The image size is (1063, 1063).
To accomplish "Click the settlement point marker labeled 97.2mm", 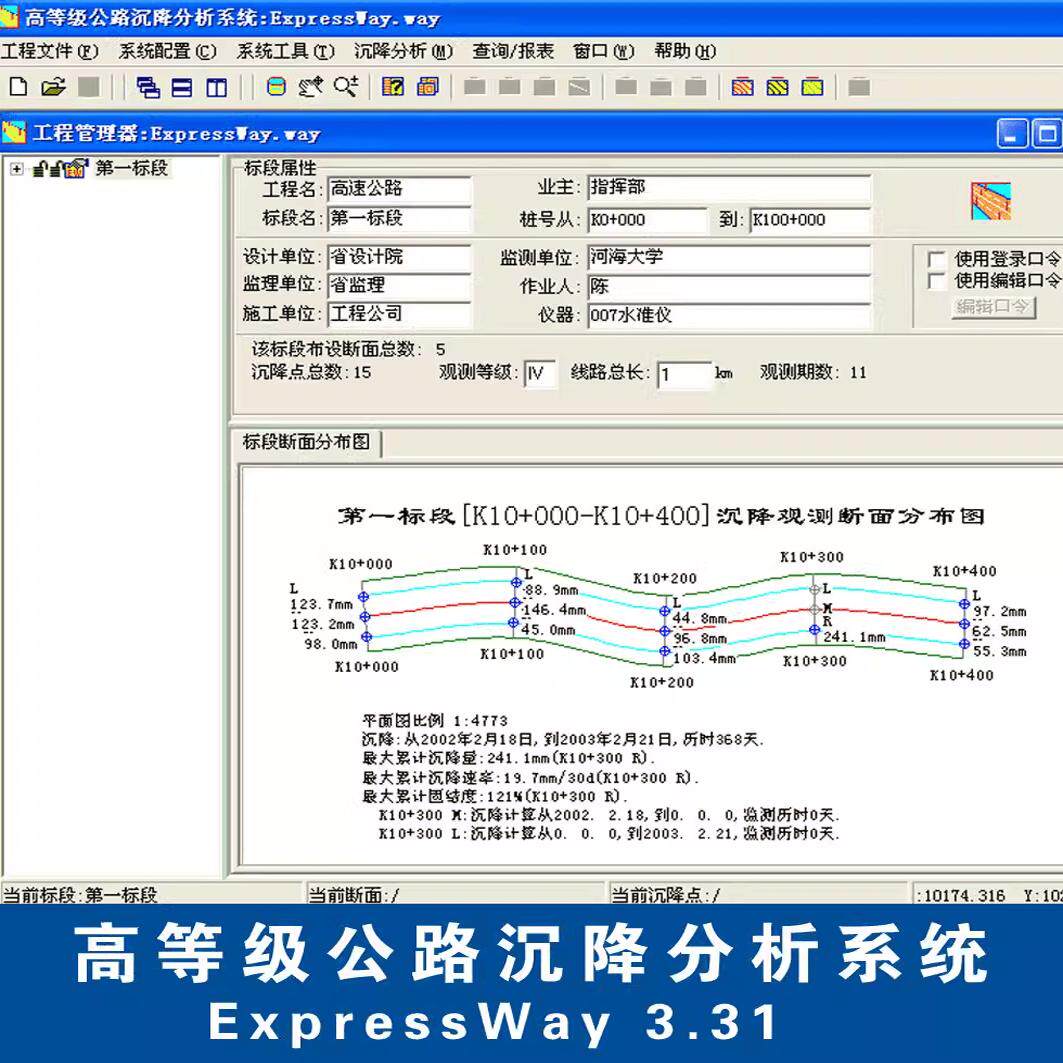I will click(x=964, y=603).
